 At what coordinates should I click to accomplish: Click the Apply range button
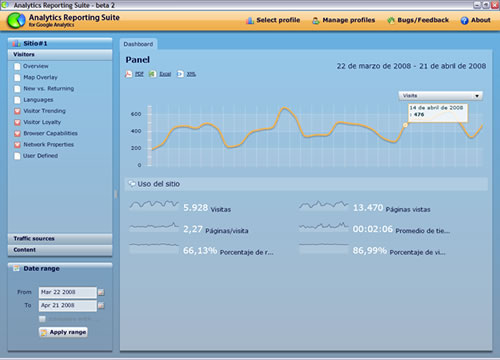(x=63, y=332)
